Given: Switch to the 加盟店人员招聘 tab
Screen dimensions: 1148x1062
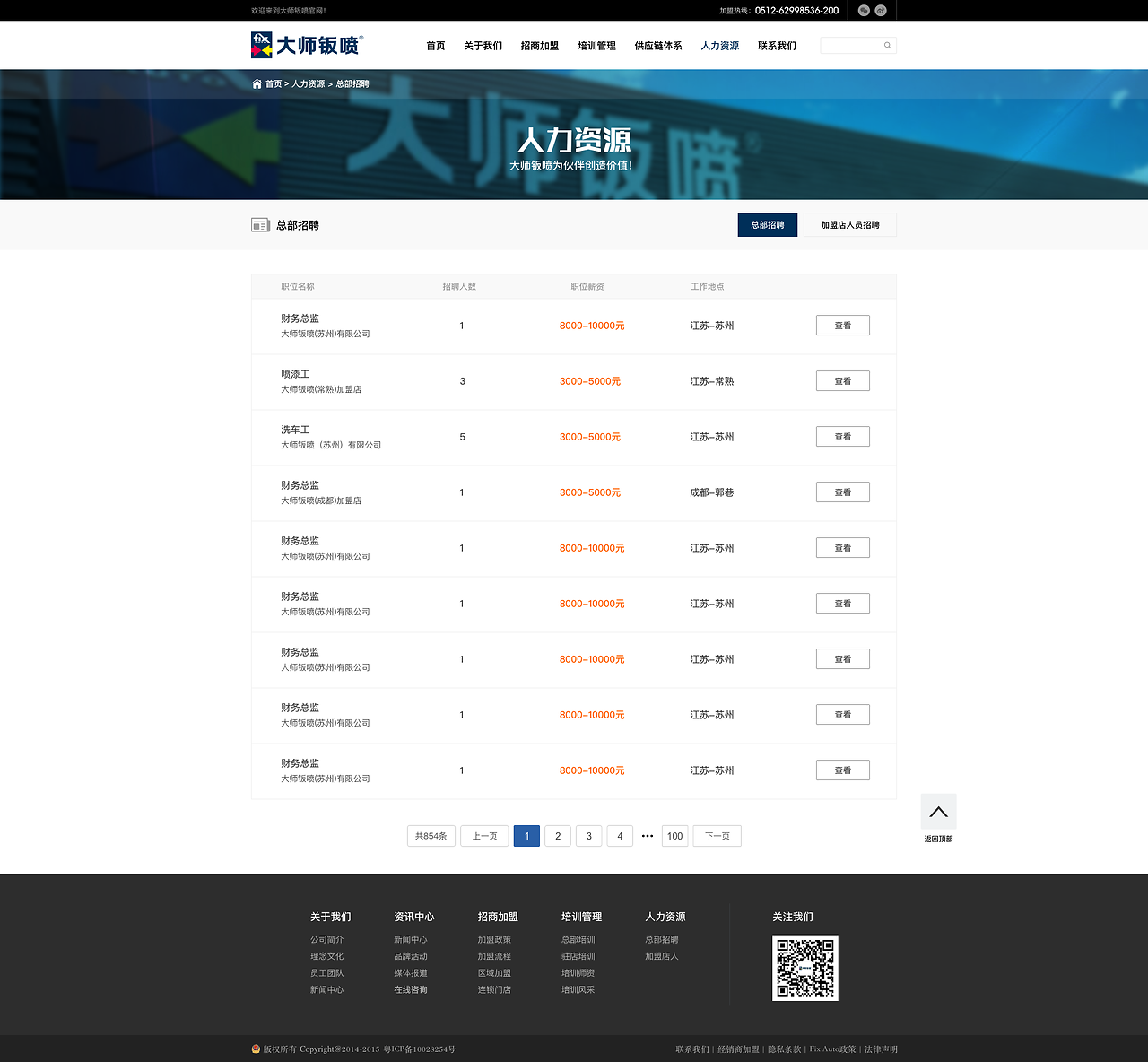Looking at the screenshot, I should point(849,225).
